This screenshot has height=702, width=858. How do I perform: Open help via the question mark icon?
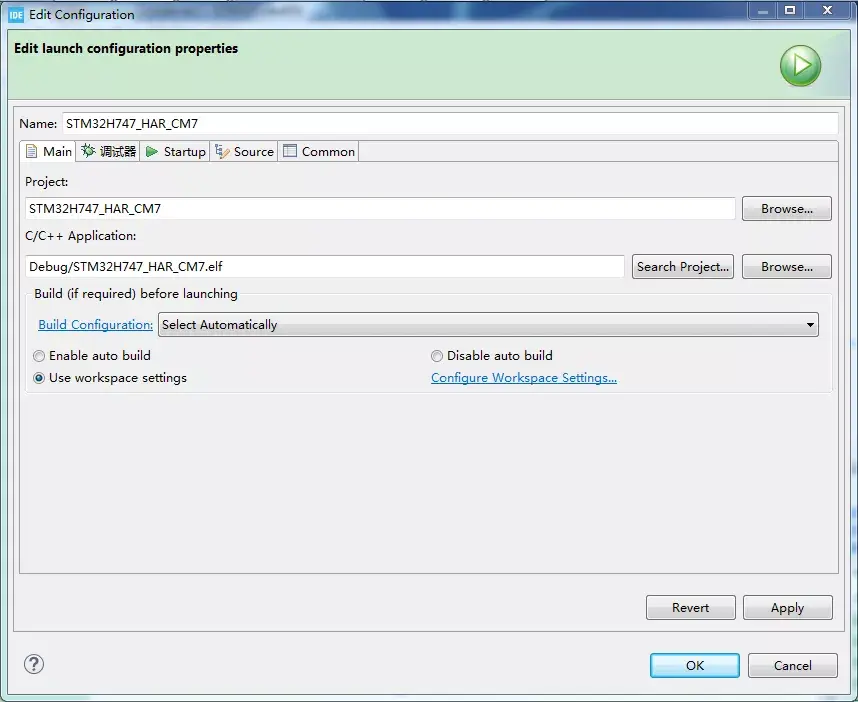tap(34, 664)
